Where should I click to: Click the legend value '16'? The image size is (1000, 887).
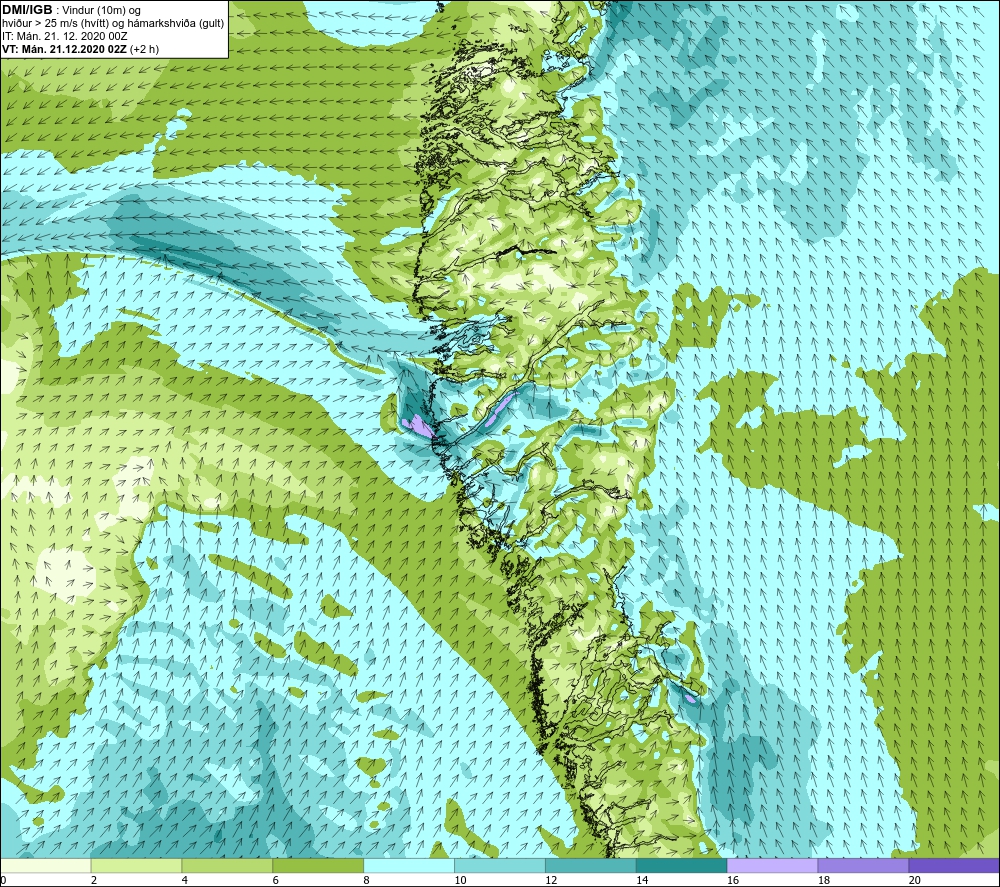click(x=733, y=880)
